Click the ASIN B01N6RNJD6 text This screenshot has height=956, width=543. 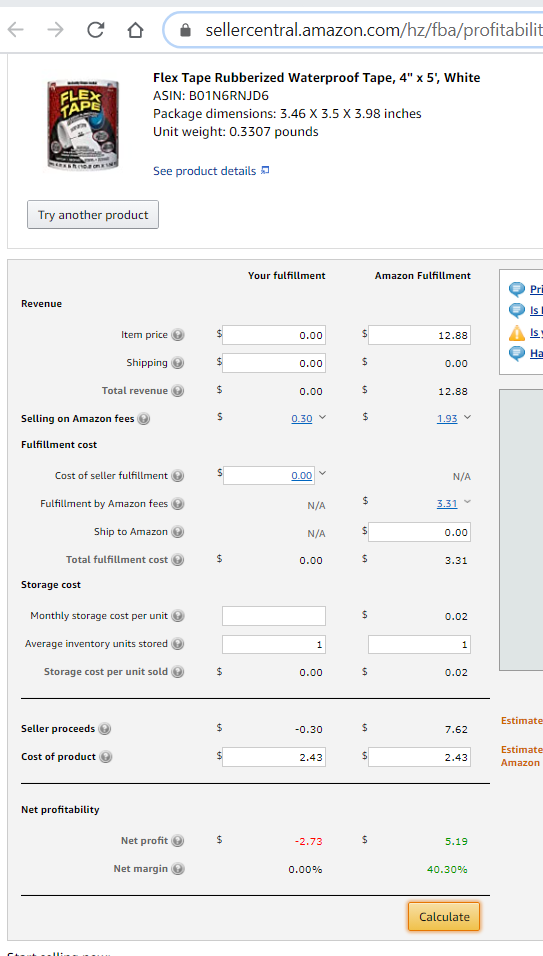coord(211,96)
